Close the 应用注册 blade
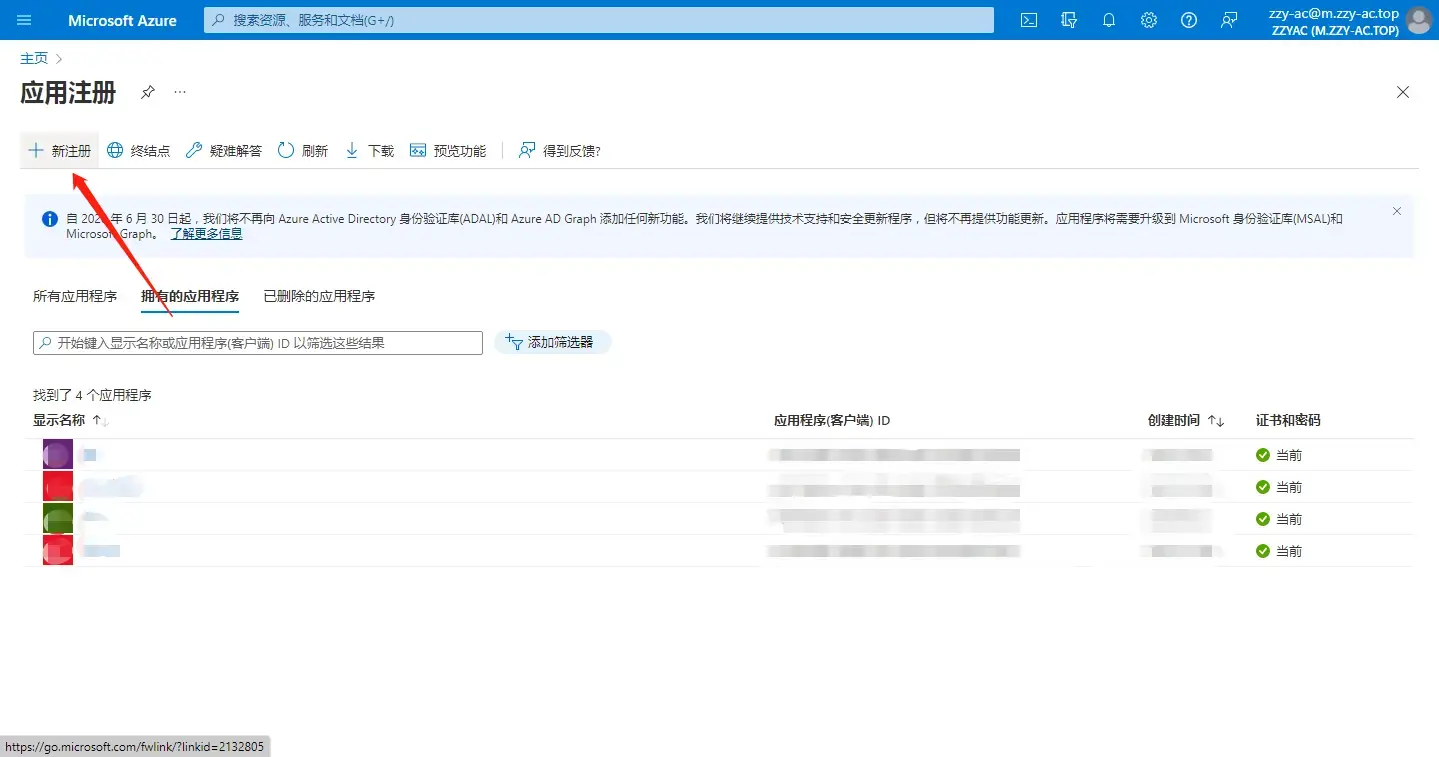The width and height of the screenshot is (1439, 757). (x=1403, y=92)
